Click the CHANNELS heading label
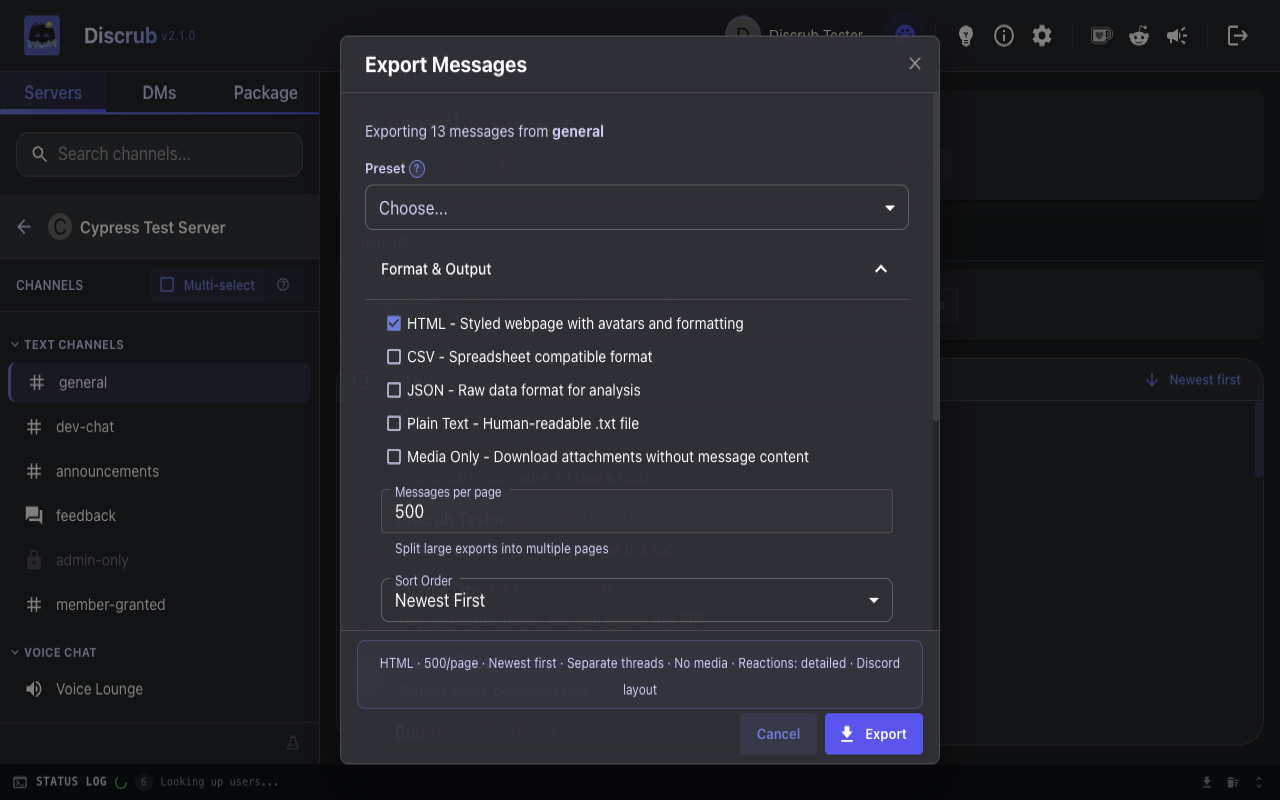This screenshot has height=800, width=1280. [50, 285]
